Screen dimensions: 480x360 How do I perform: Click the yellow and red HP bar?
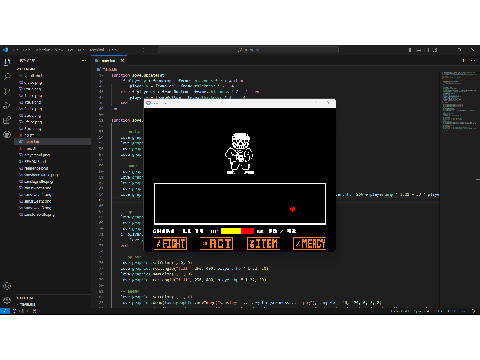coord(237,231)
